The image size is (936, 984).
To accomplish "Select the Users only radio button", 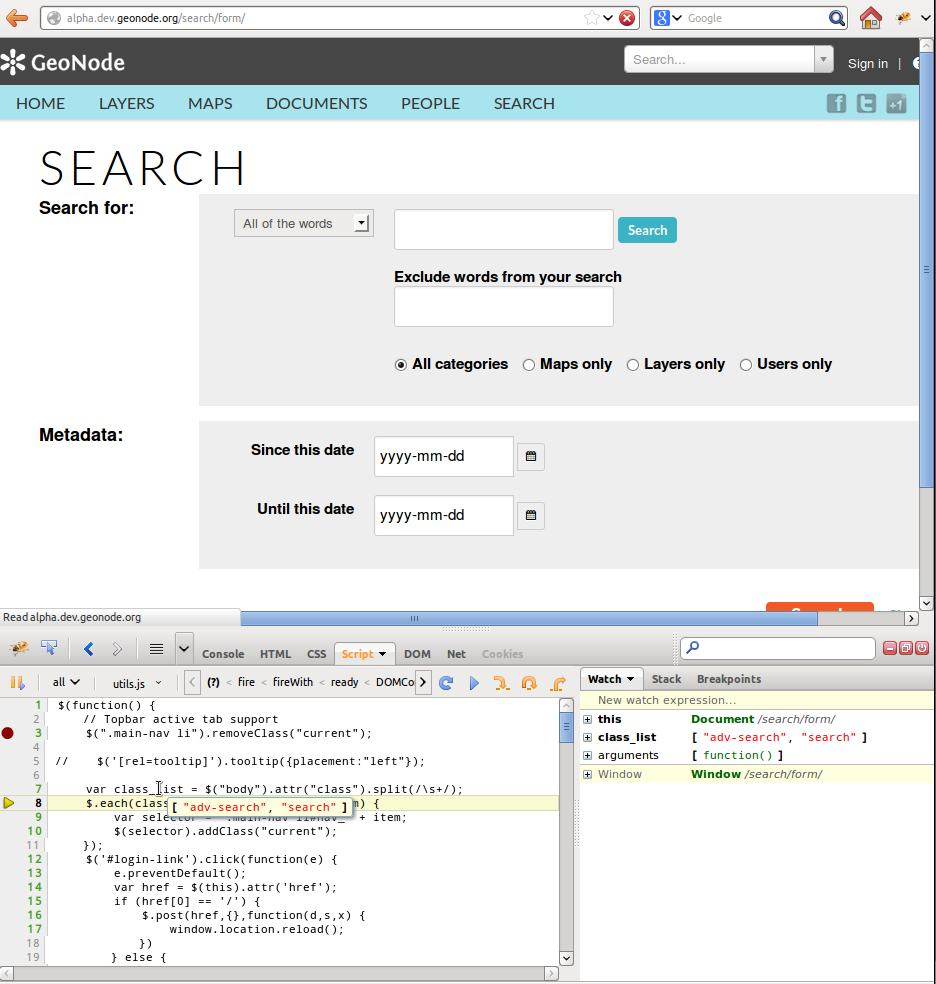I will [x=746, y=365].
